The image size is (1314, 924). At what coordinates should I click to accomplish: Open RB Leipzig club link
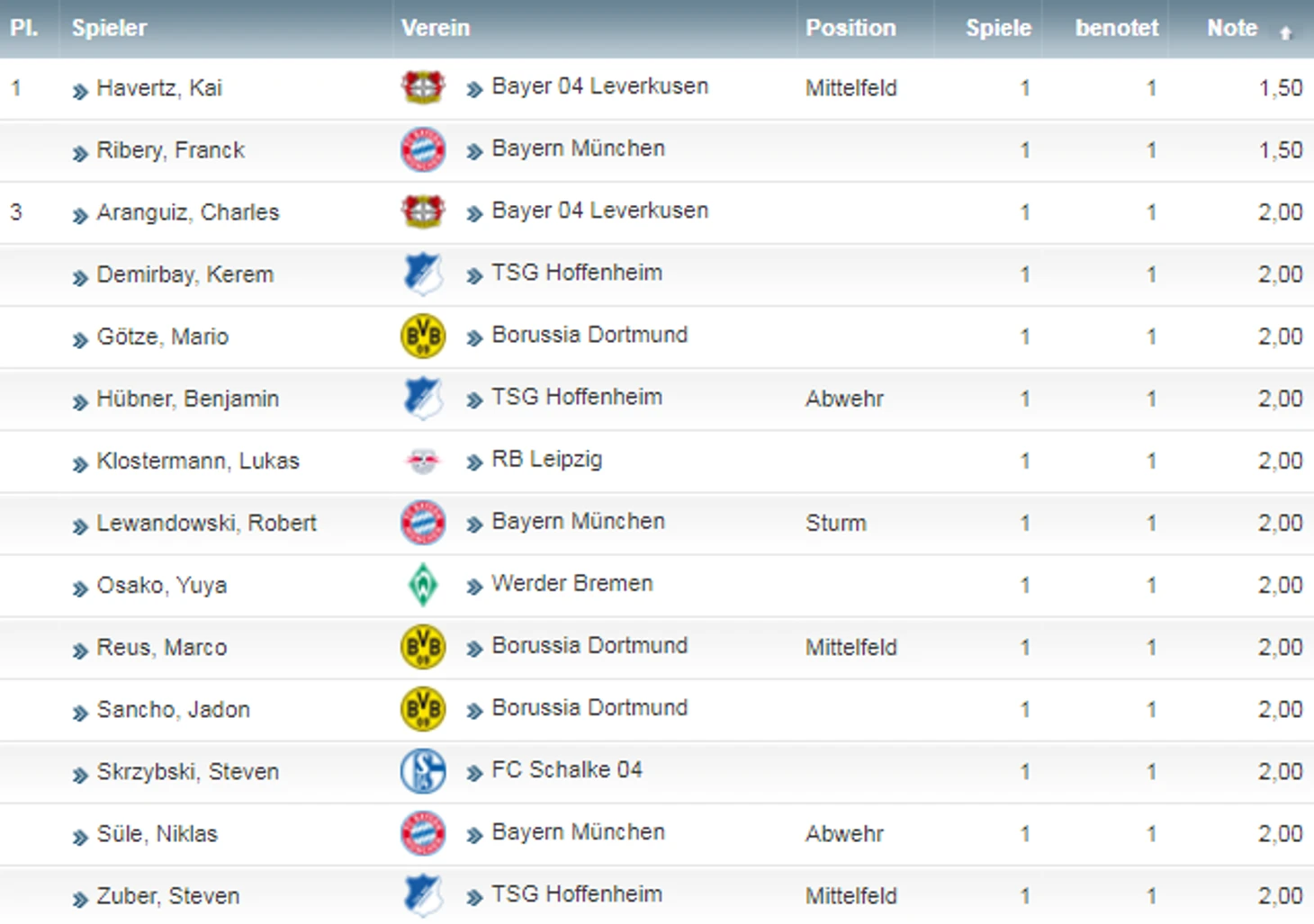[x=547, y=459]
